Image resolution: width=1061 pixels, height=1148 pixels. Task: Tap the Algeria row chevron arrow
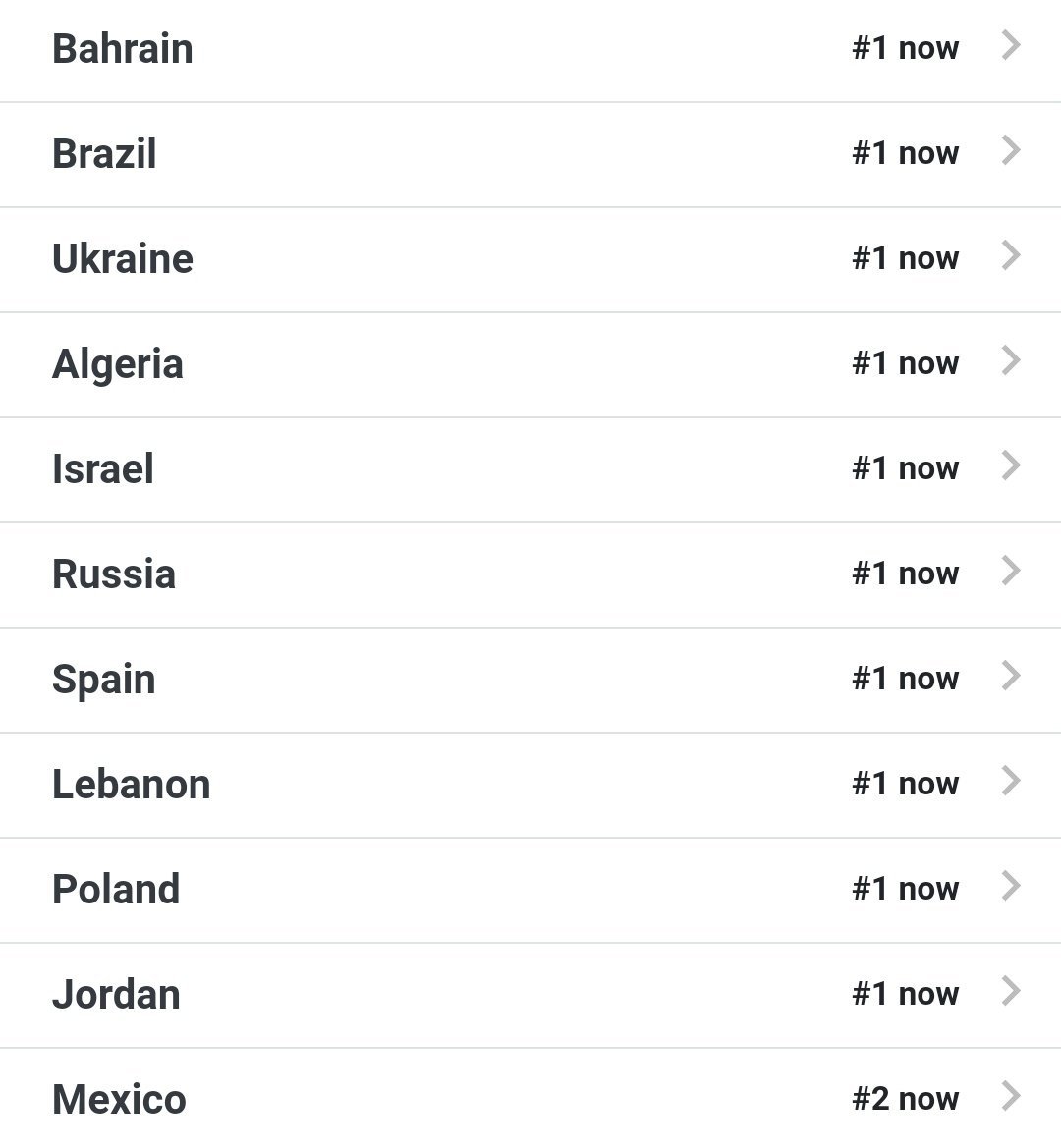tap(1011, 360)
